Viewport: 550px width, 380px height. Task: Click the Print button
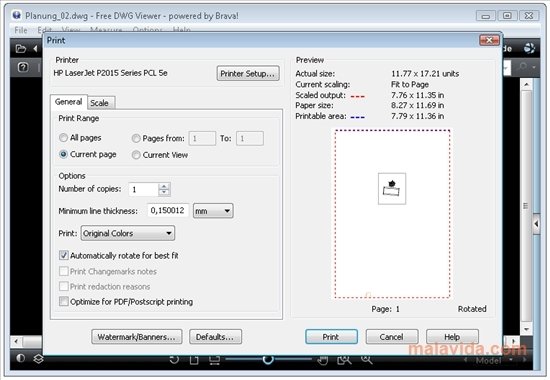(331, 337)
